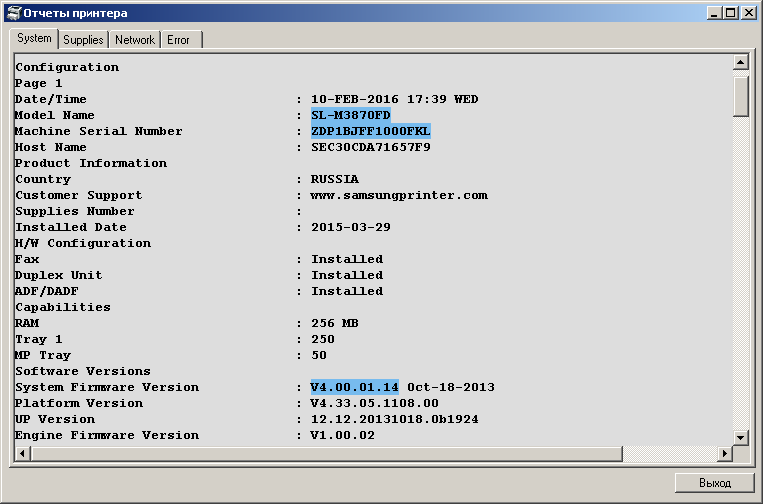This screenshot has height=504, width=763.
Task: Click the vertical scrollbar up arrow
Action: click(x=740, y=62)
